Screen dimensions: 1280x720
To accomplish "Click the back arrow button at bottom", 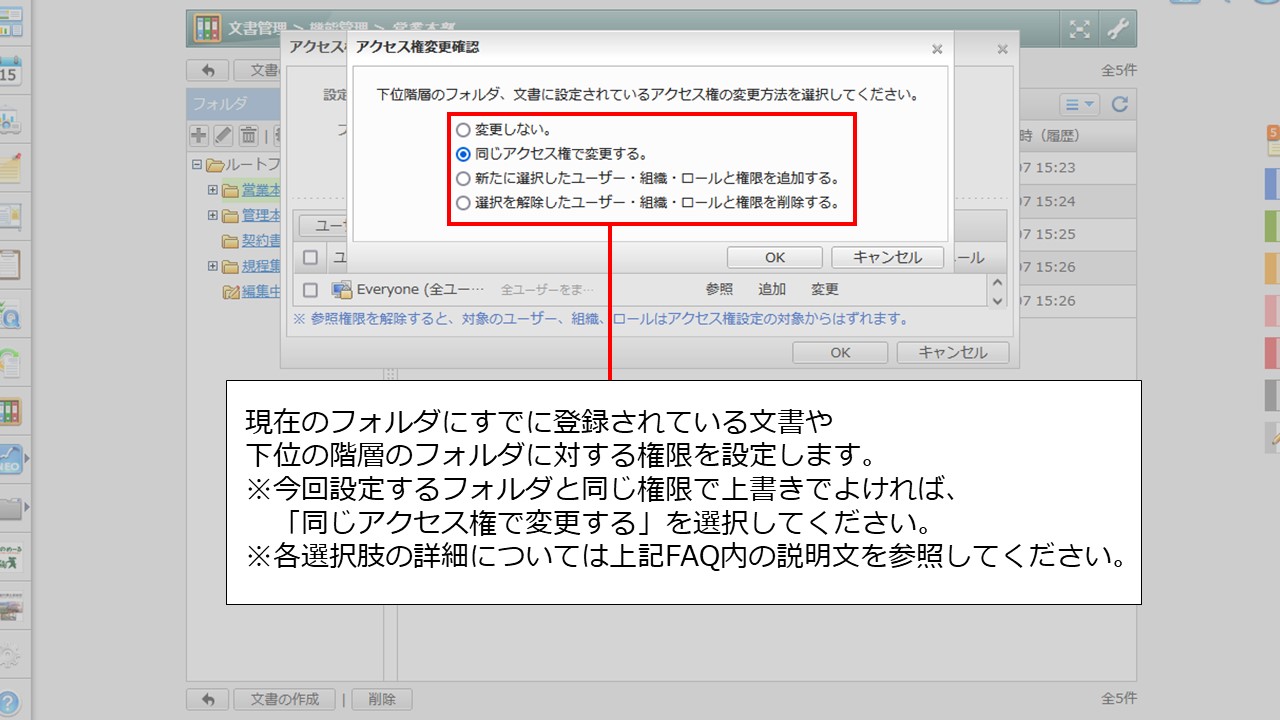I will 208,699.
